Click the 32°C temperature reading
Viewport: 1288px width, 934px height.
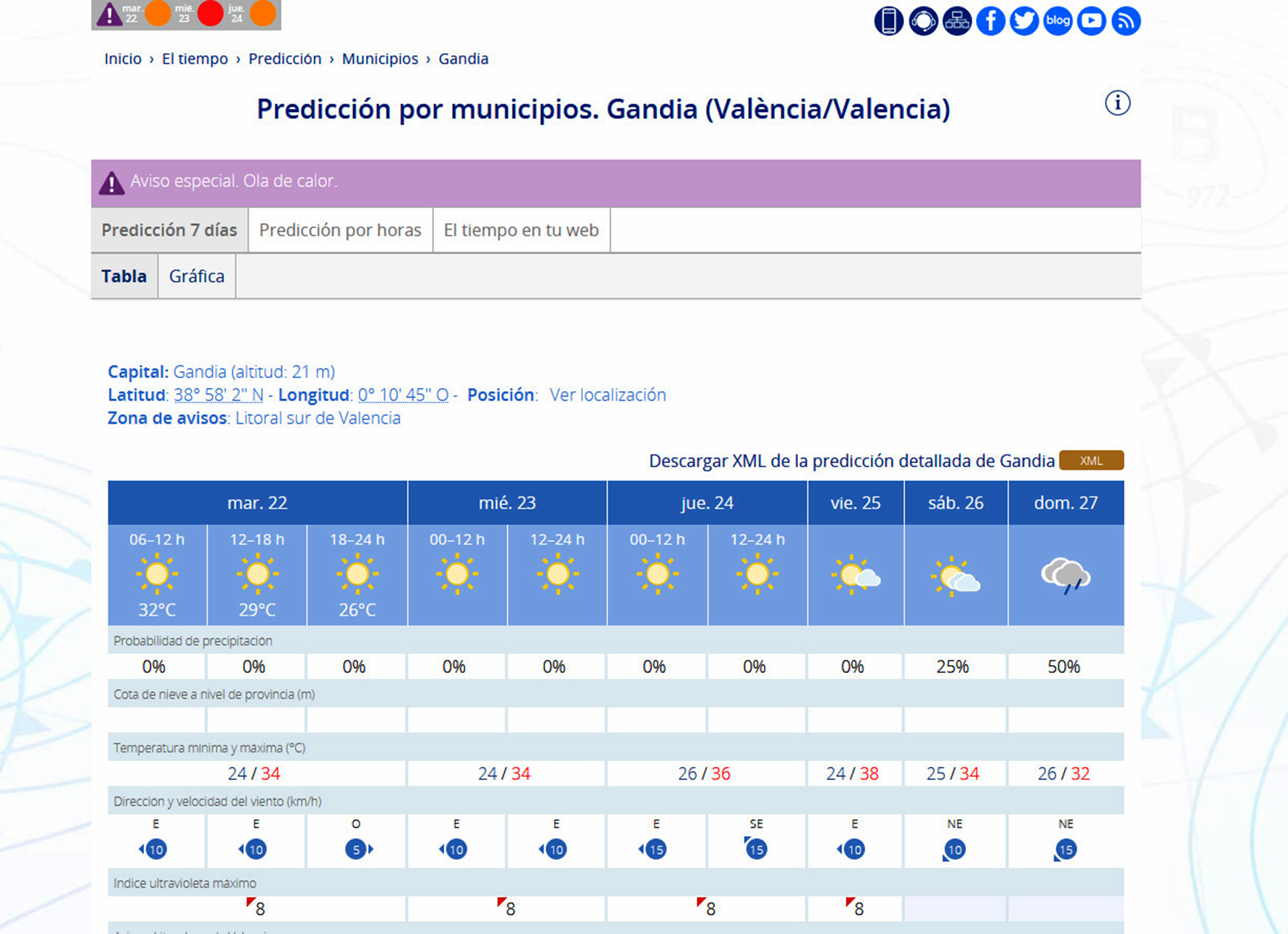(x=157, y=610)
